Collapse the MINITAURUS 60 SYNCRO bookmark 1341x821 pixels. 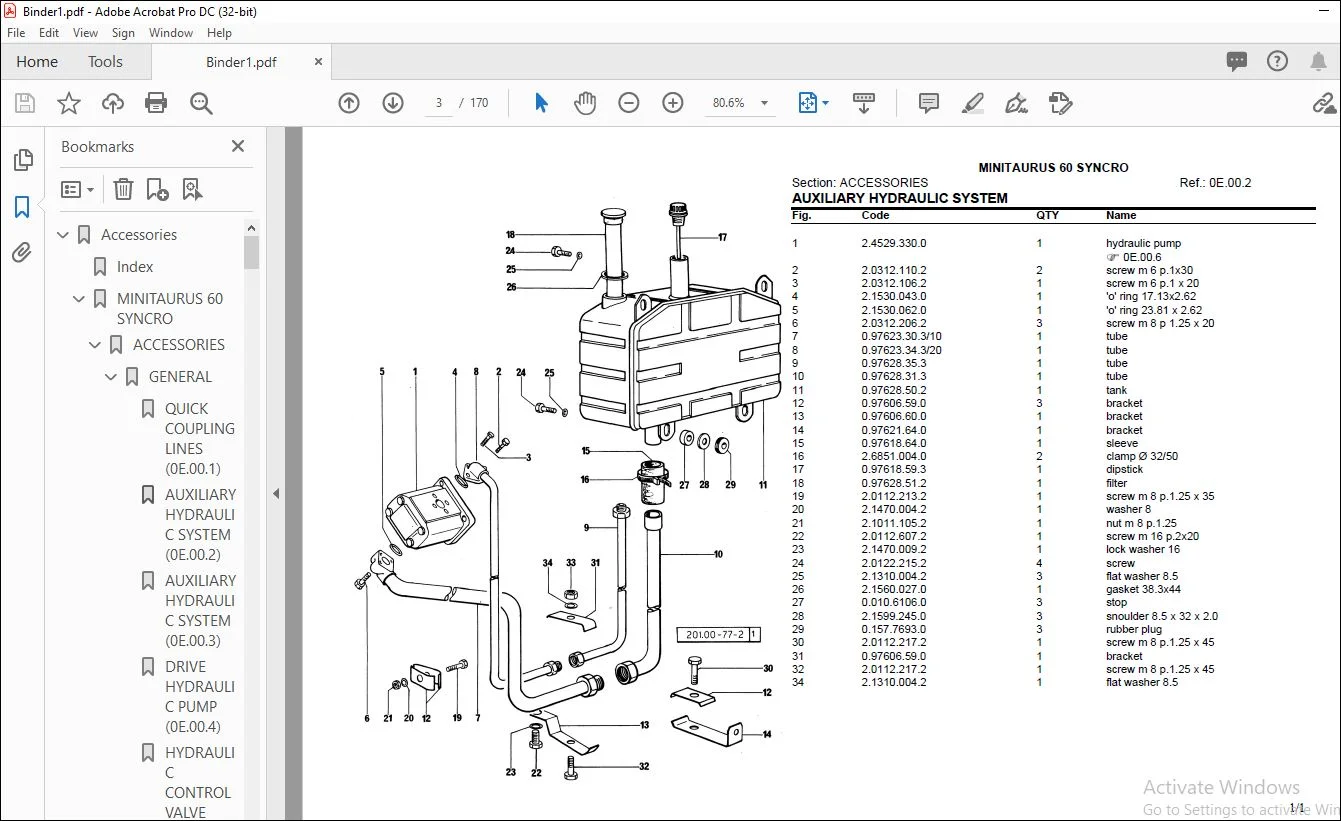pyautogui.click(x=80, y=299)
